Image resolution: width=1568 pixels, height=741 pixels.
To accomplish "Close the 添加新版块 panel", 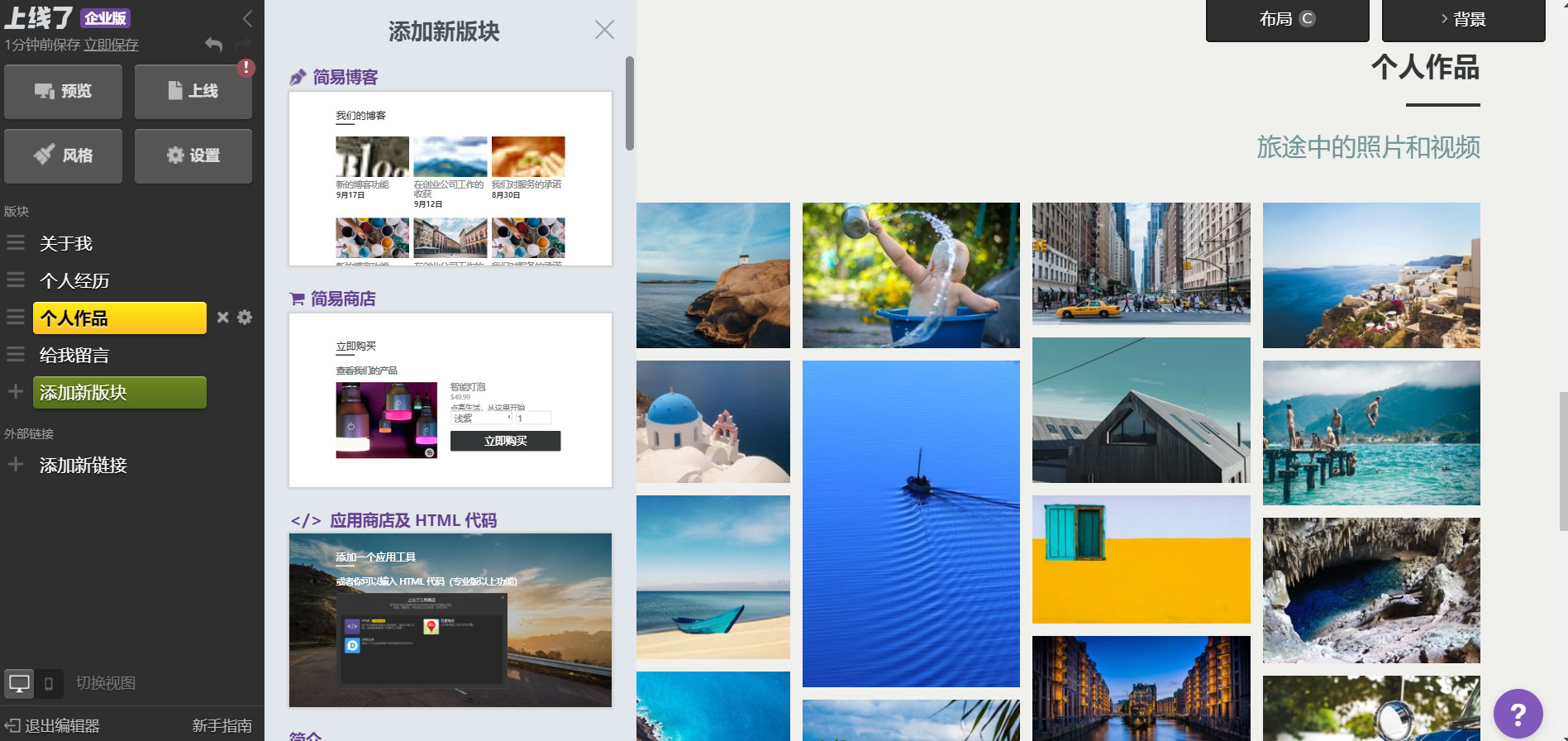I will (604, 30).
